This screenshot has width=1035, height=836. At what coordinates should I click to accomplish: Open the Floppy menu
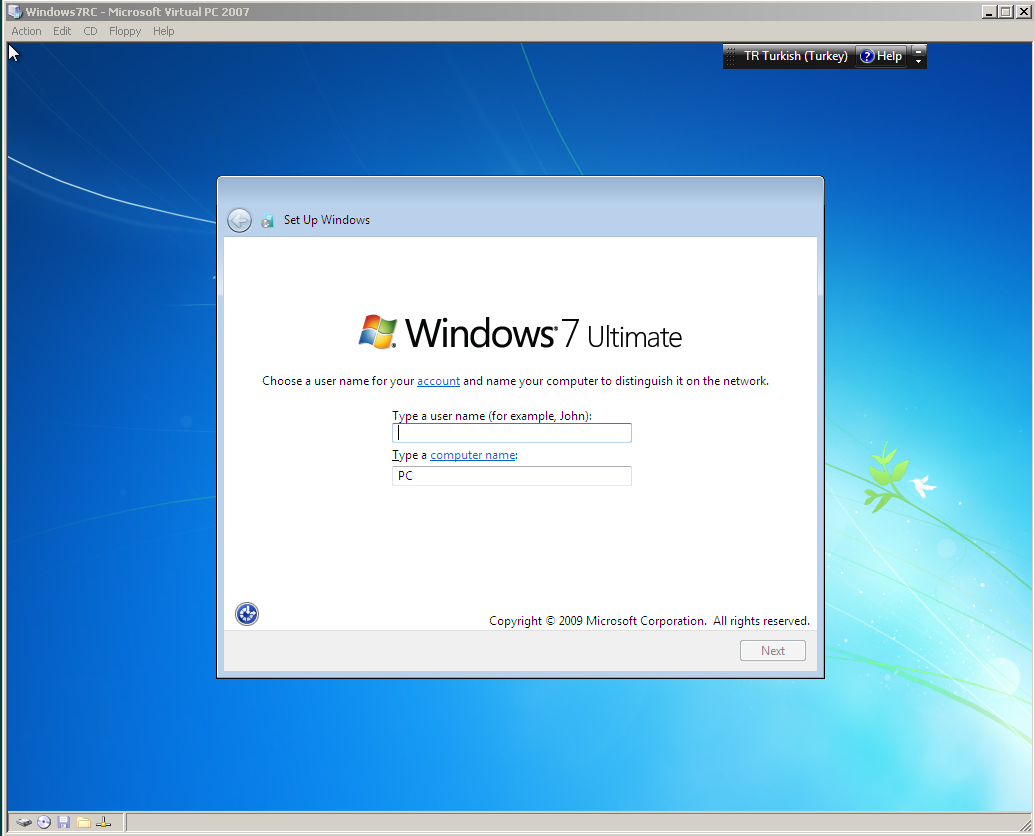click(125, 31)
